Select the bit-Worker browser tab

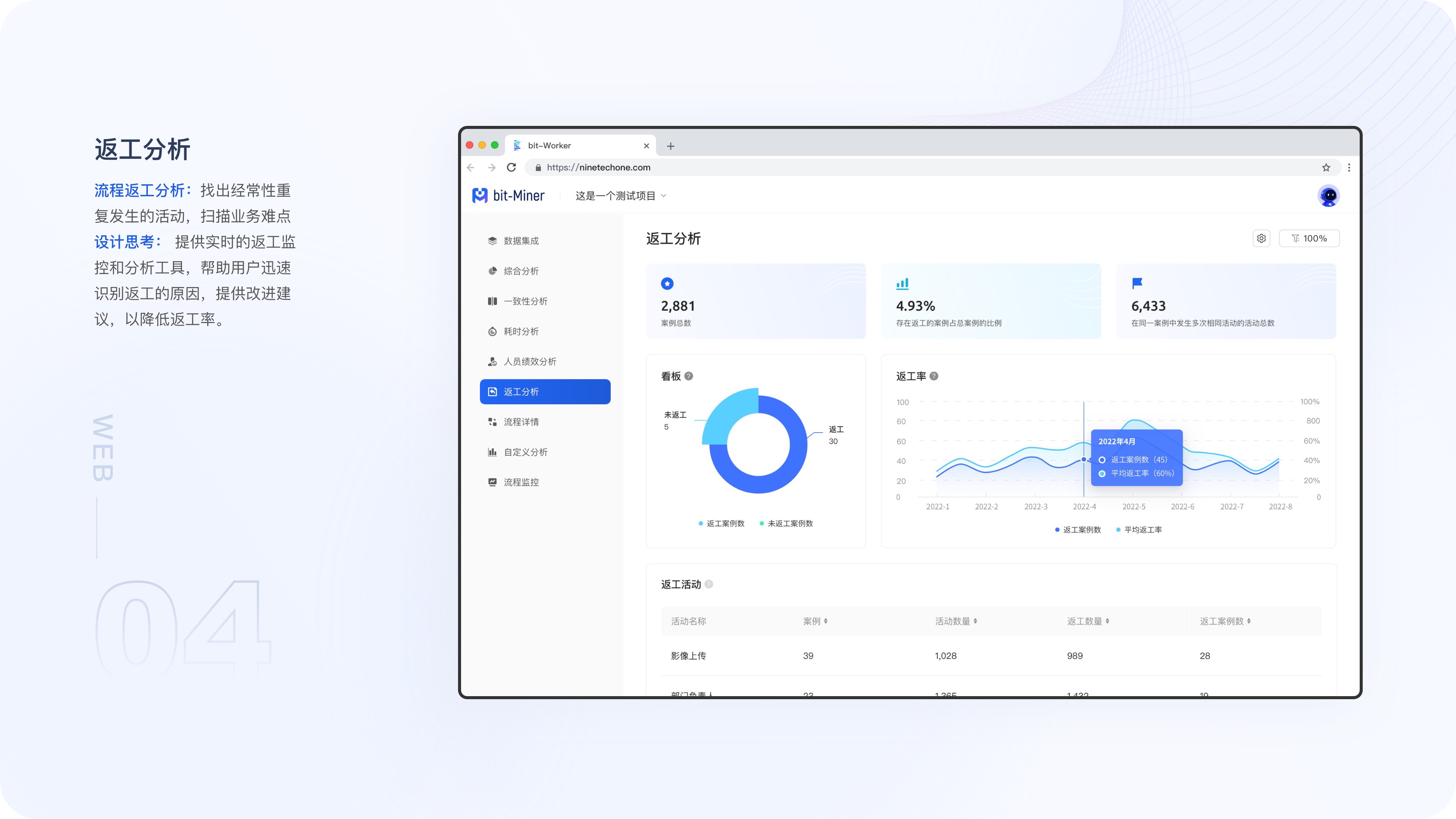coord(581,145)
